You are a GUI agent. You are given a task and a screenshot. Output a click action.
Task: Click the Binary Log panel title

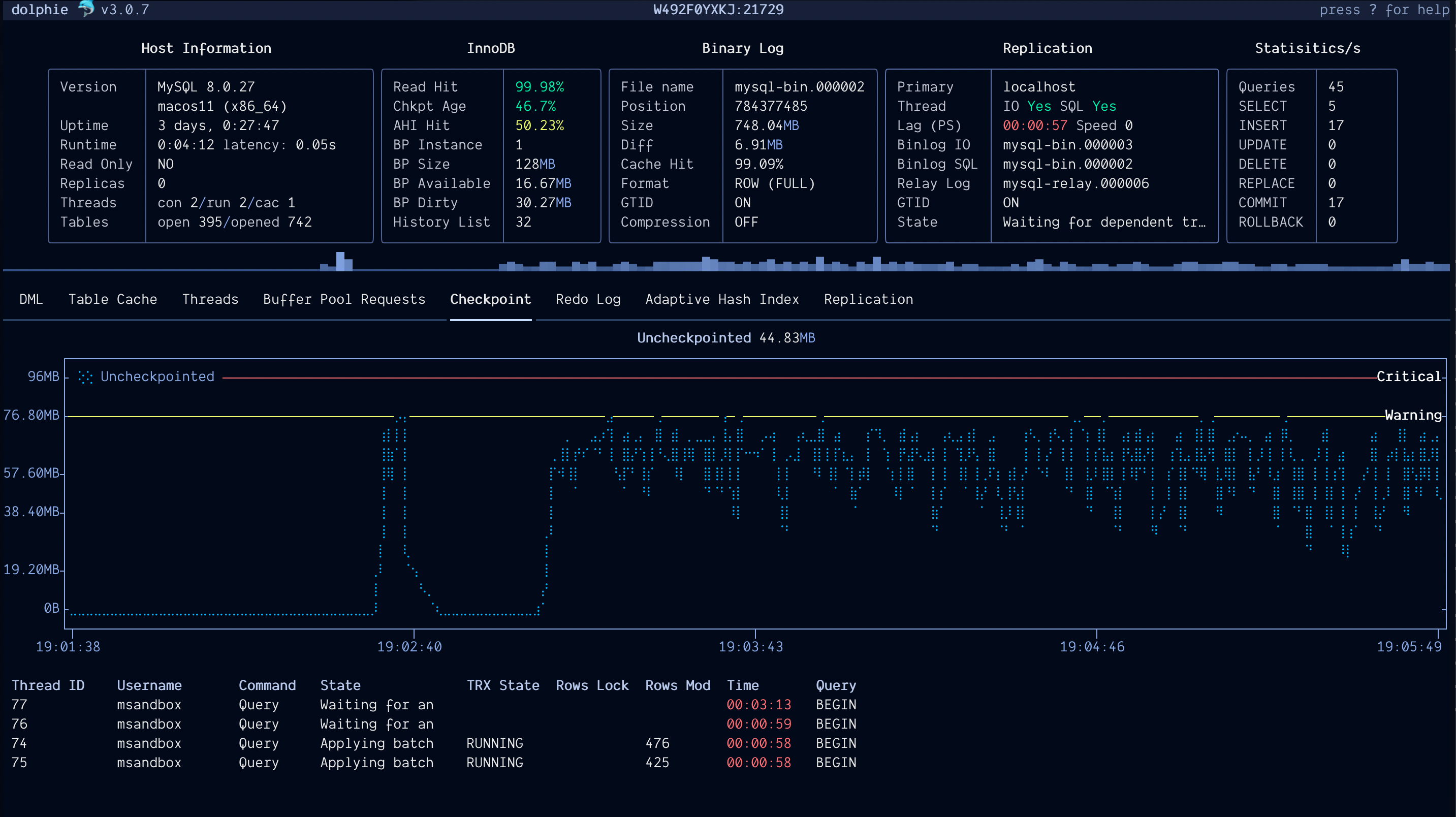743,48
